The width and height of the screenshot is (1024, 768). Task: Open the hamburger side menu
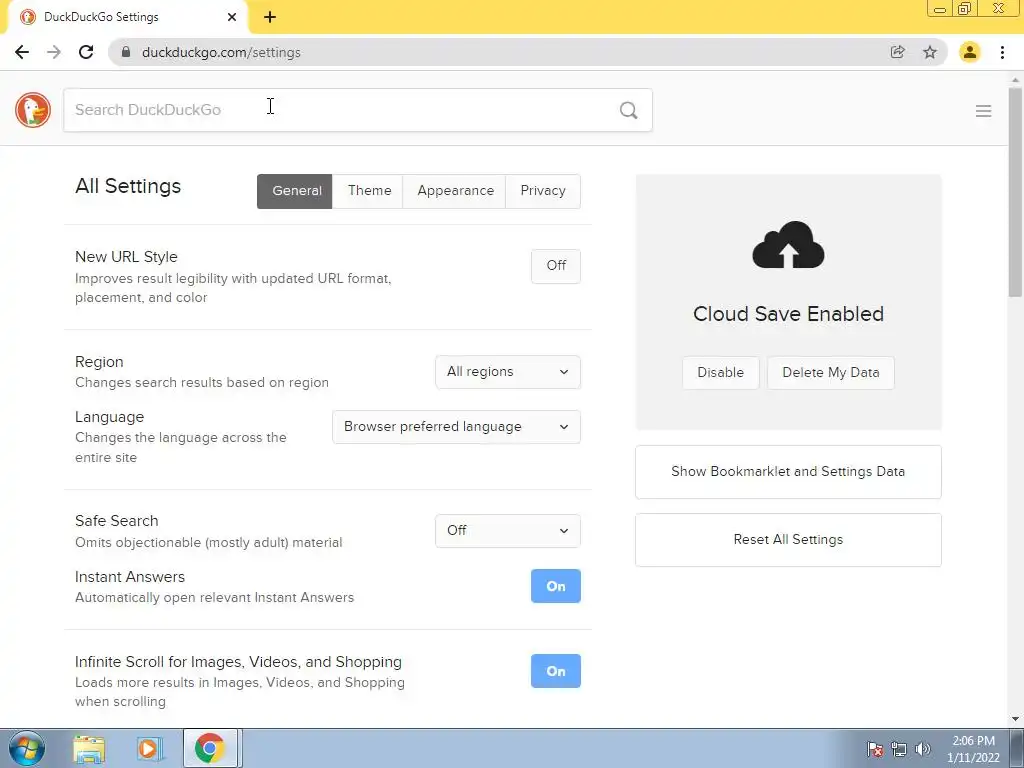click(983, 111)
